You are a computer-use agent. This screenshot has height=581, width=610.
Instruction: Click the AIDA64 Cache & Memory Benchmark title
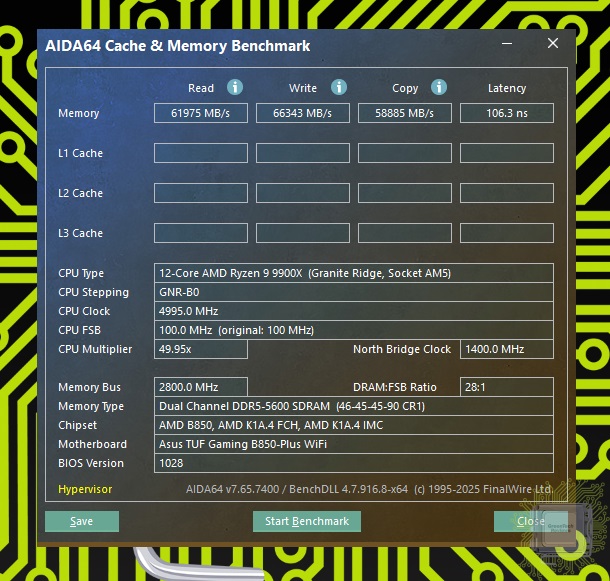tap(178, 46)
